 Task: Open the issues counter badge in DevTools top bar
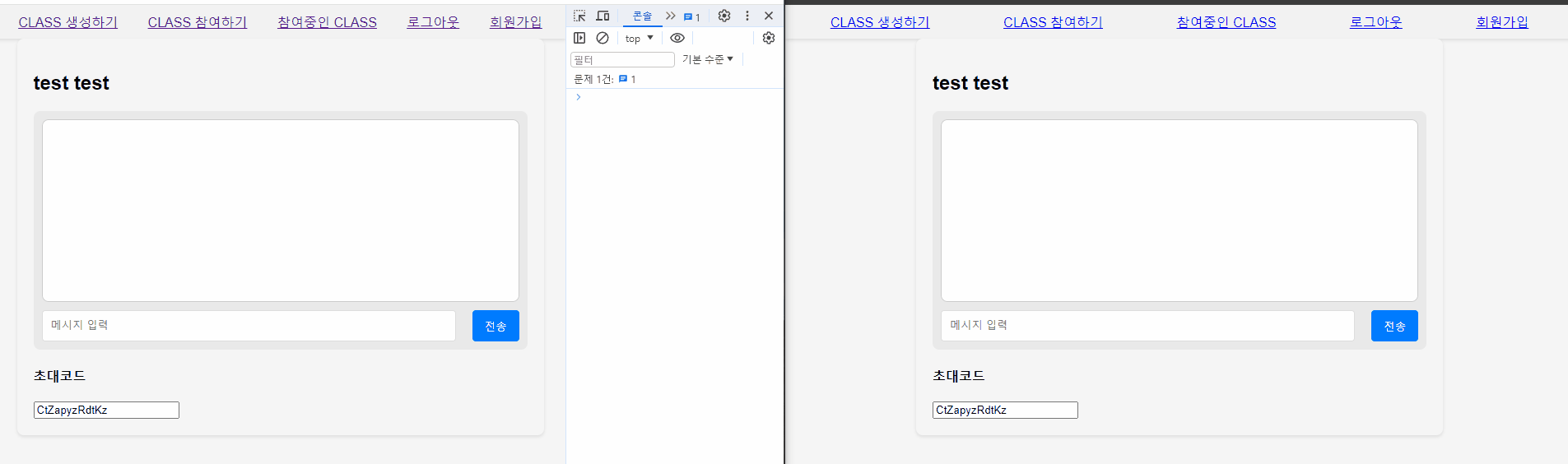692,16
